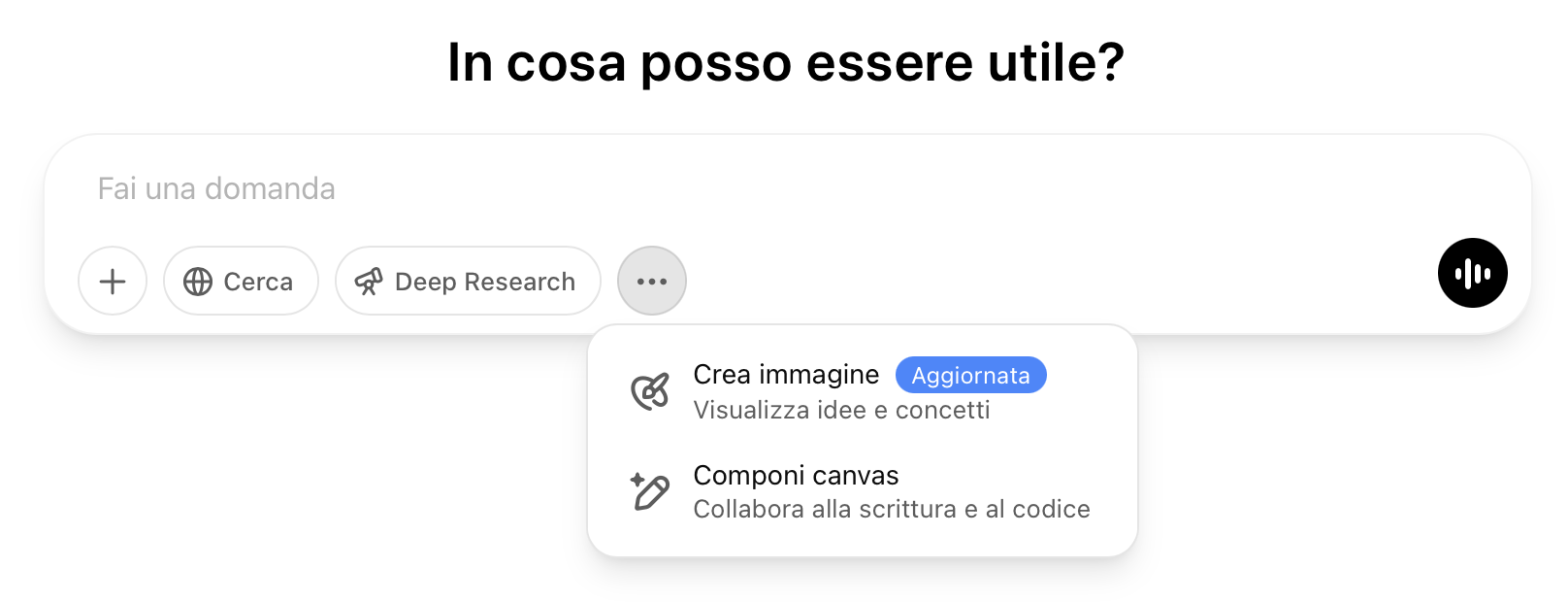Click "Visualizza idee e concetti" description text
Screen dimensions: 1568x602
841,410
